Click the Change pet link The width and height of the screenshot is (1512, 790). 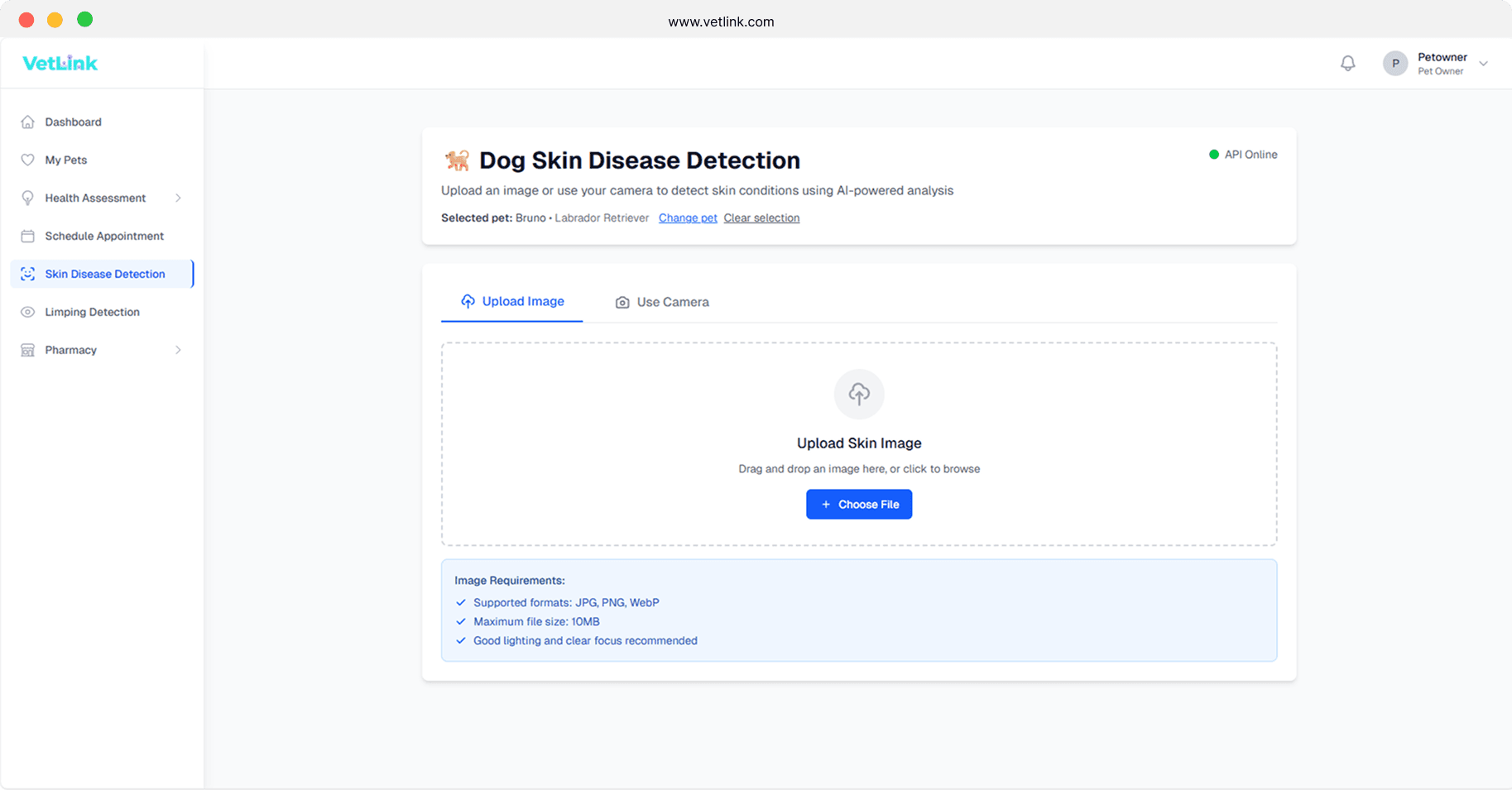tap(688, 218)
